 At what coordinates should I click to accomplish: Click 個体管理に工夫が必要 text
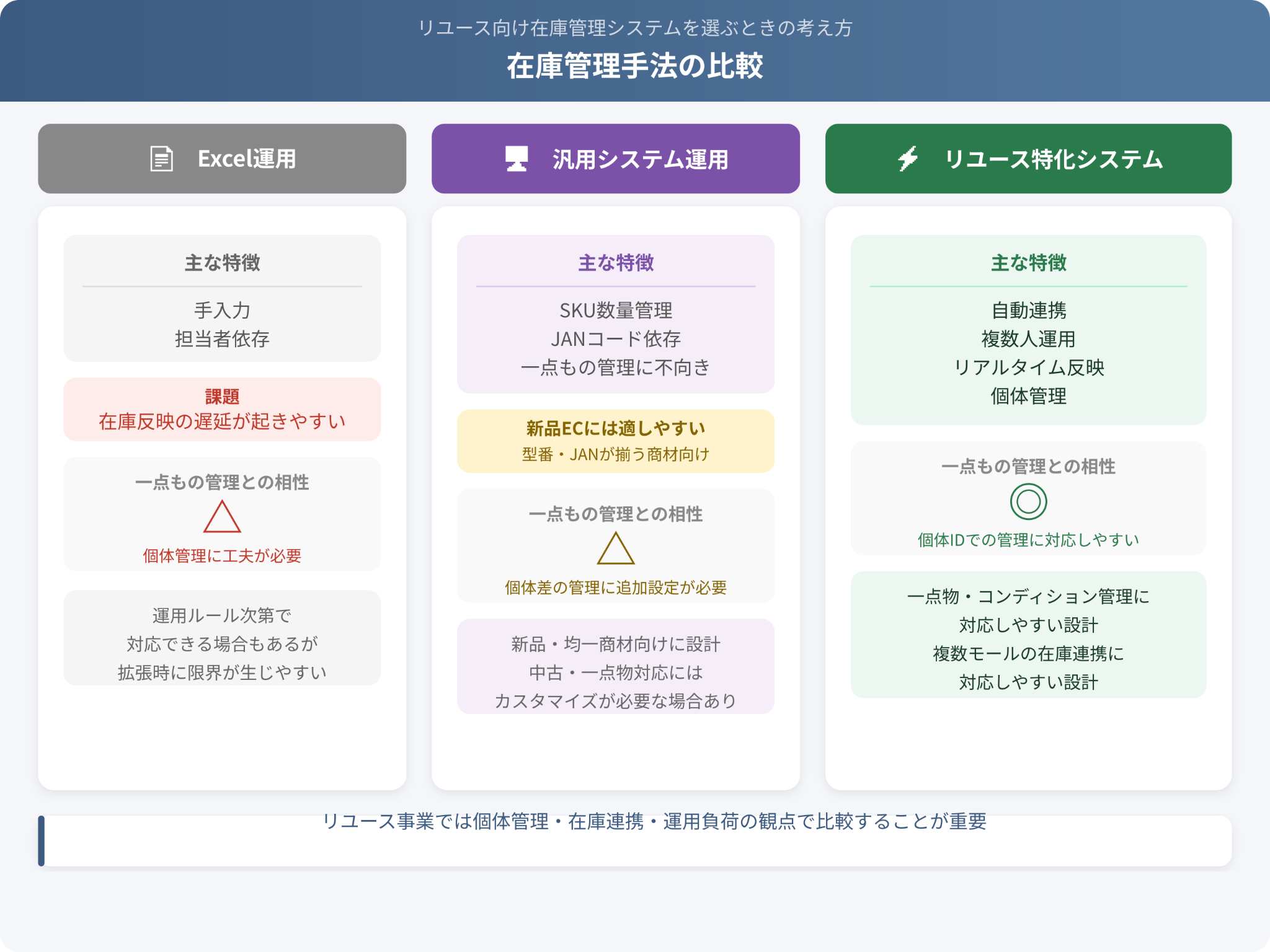pyautogui.click(x=222, y=556)
